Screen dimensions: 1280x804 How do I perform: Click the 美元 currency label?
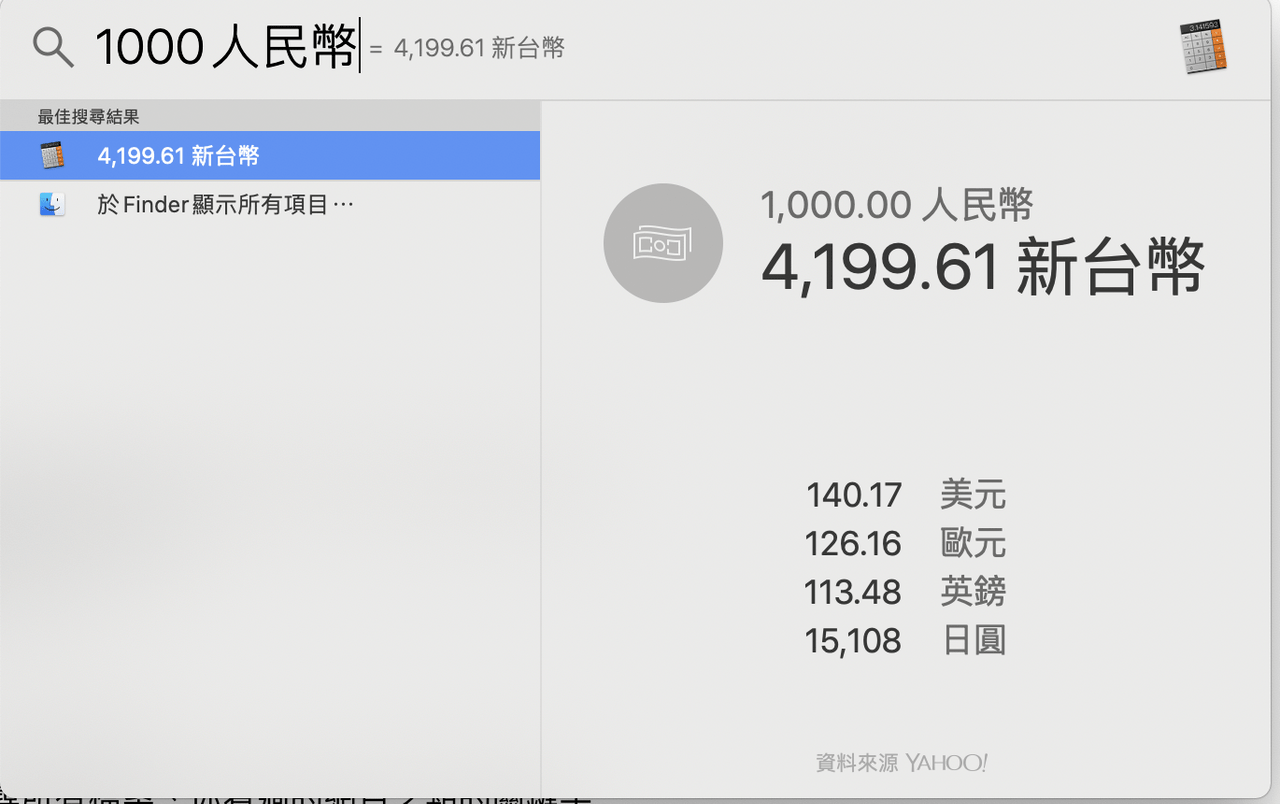coord(973,495)
